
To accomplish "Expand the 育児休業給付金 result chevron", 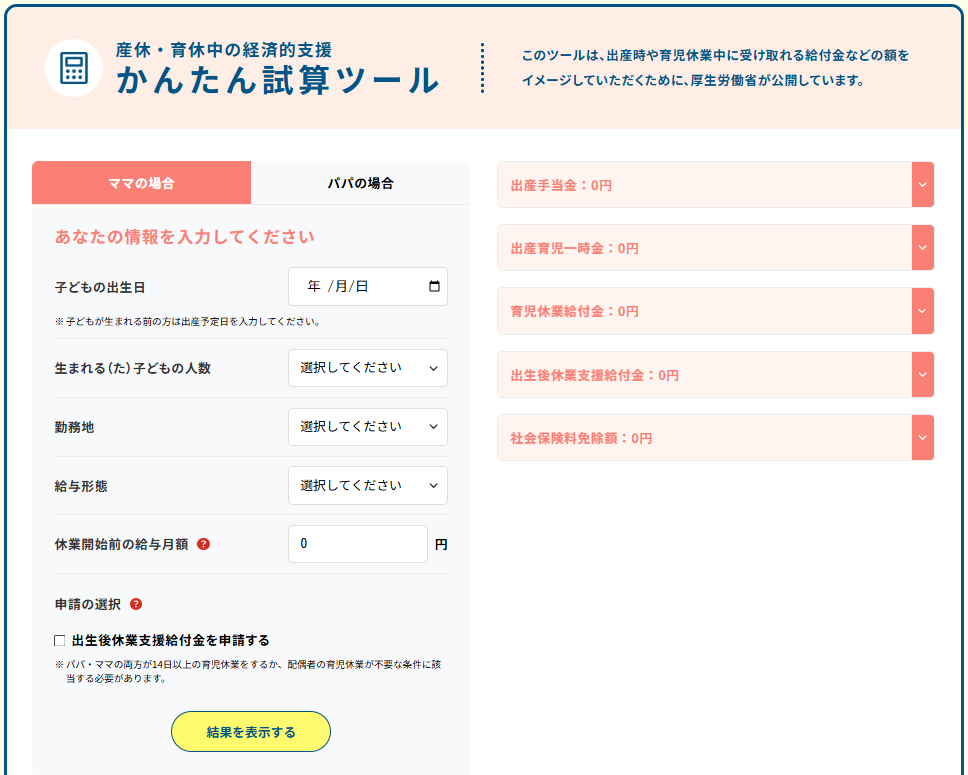I will point(922,311).
